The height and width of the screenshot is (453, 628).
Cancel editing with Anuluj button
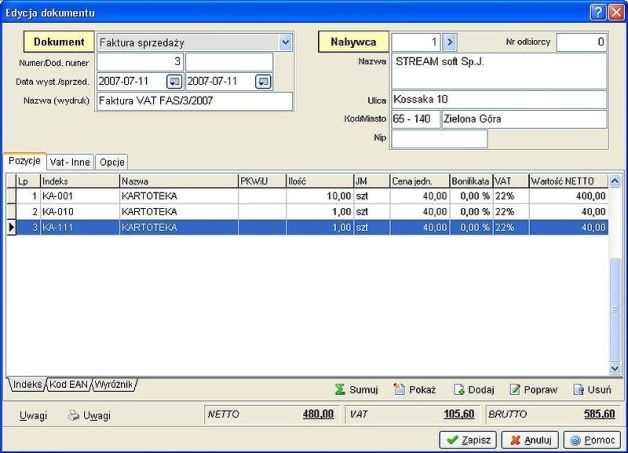[530, 440]
